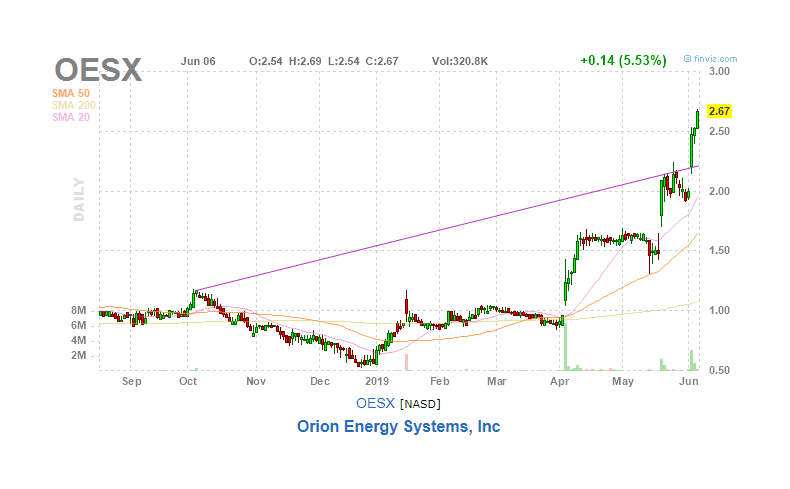Click the H:2.69 high value

[x=305, y=61]
